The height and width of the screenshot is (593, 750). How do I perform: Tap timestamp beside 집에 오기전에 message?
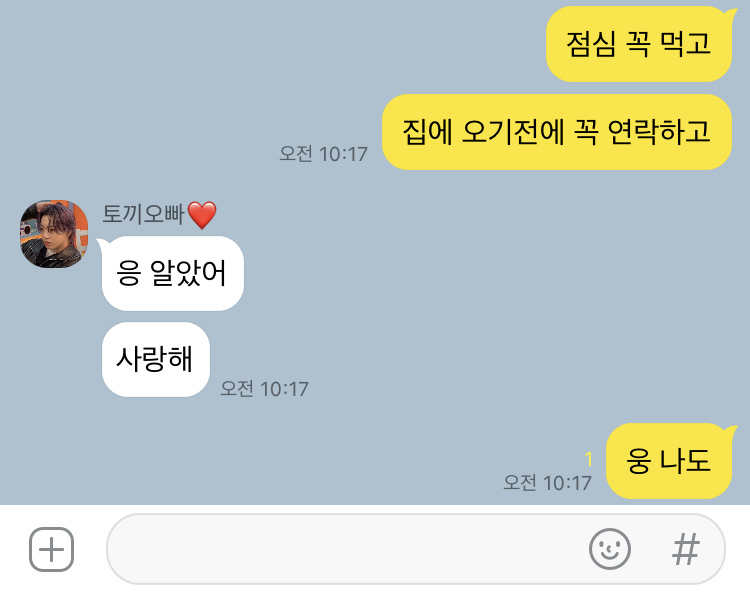[323, 154]
